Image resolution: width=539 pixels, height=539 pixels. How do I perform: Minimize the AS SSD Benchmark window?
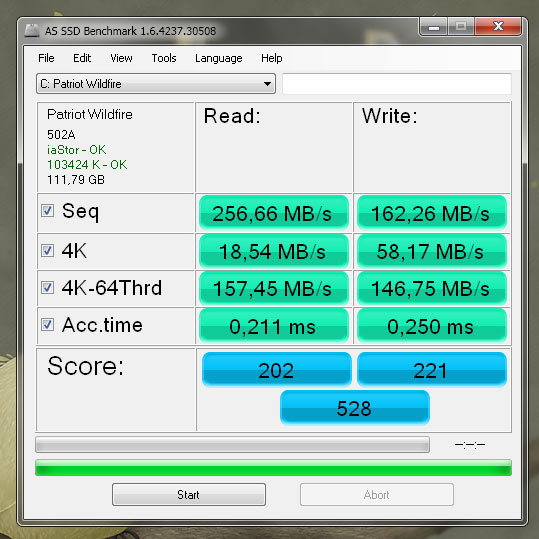pyautogui.click(x=434, y=26)
